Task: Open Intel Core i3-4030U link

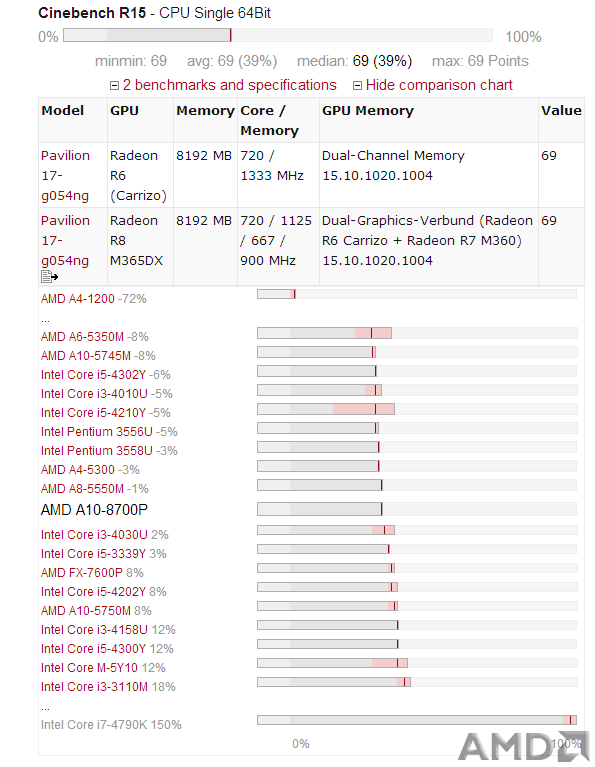Action: pyautogui.click(x=94, y=535)
